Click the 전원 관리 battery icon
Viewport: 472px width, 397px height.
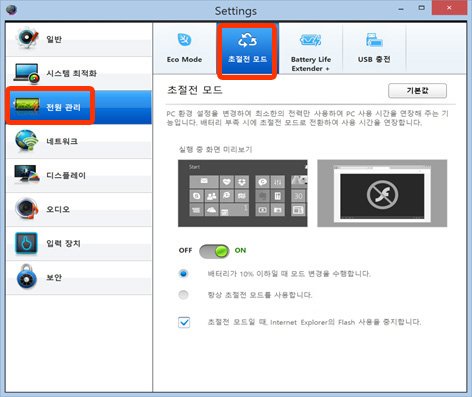pyautogui.click(x=26, y=106)
